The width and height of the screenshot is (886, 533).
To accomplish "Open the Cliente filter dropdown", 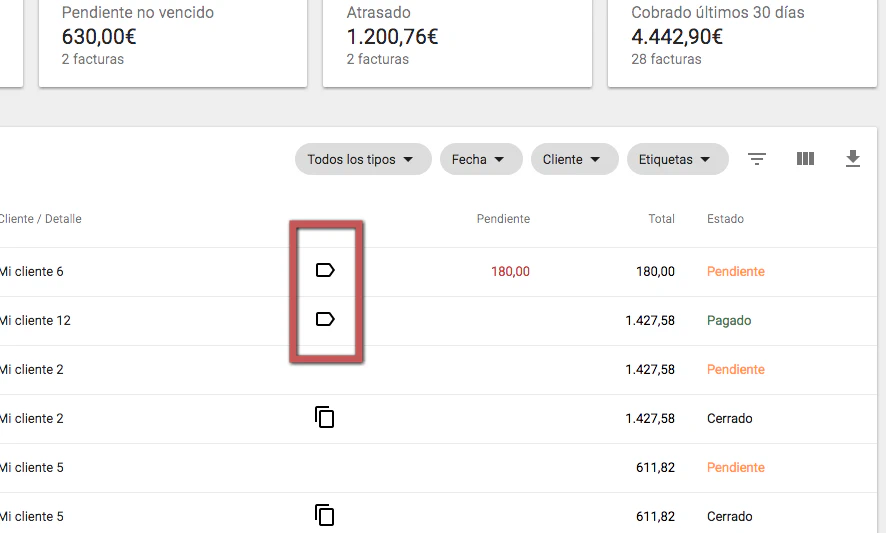I will pos(574,159).
